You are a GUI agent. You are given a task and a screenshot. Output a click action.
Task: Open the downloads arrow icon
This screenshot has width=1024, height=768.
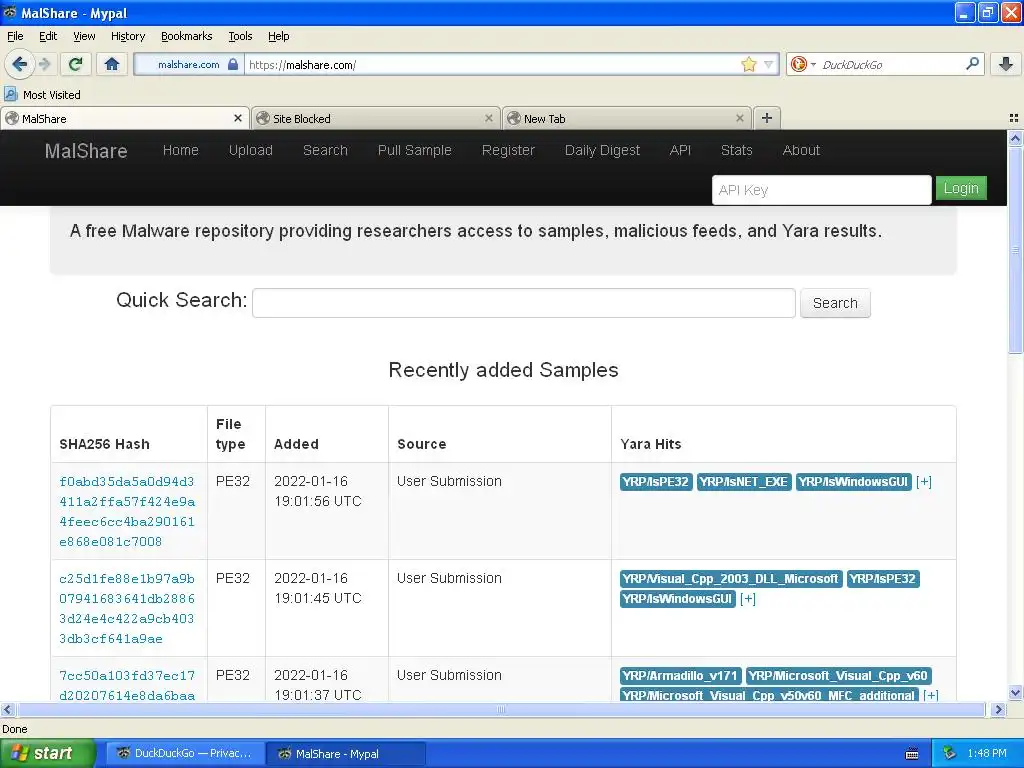1006,64
